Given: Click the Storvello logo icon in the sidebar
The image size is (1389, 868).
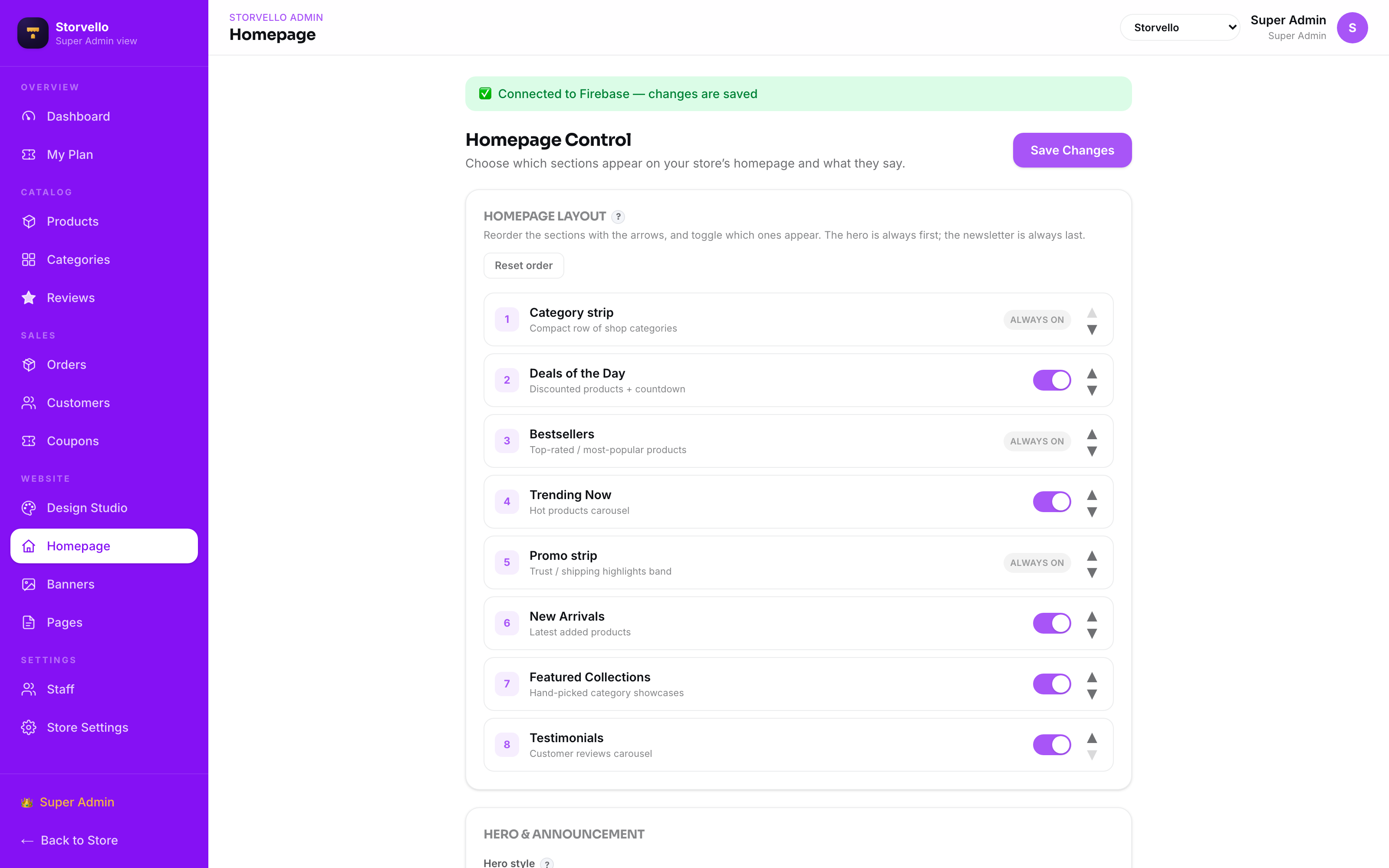Looking at the screenshot, I should [33, 33].
